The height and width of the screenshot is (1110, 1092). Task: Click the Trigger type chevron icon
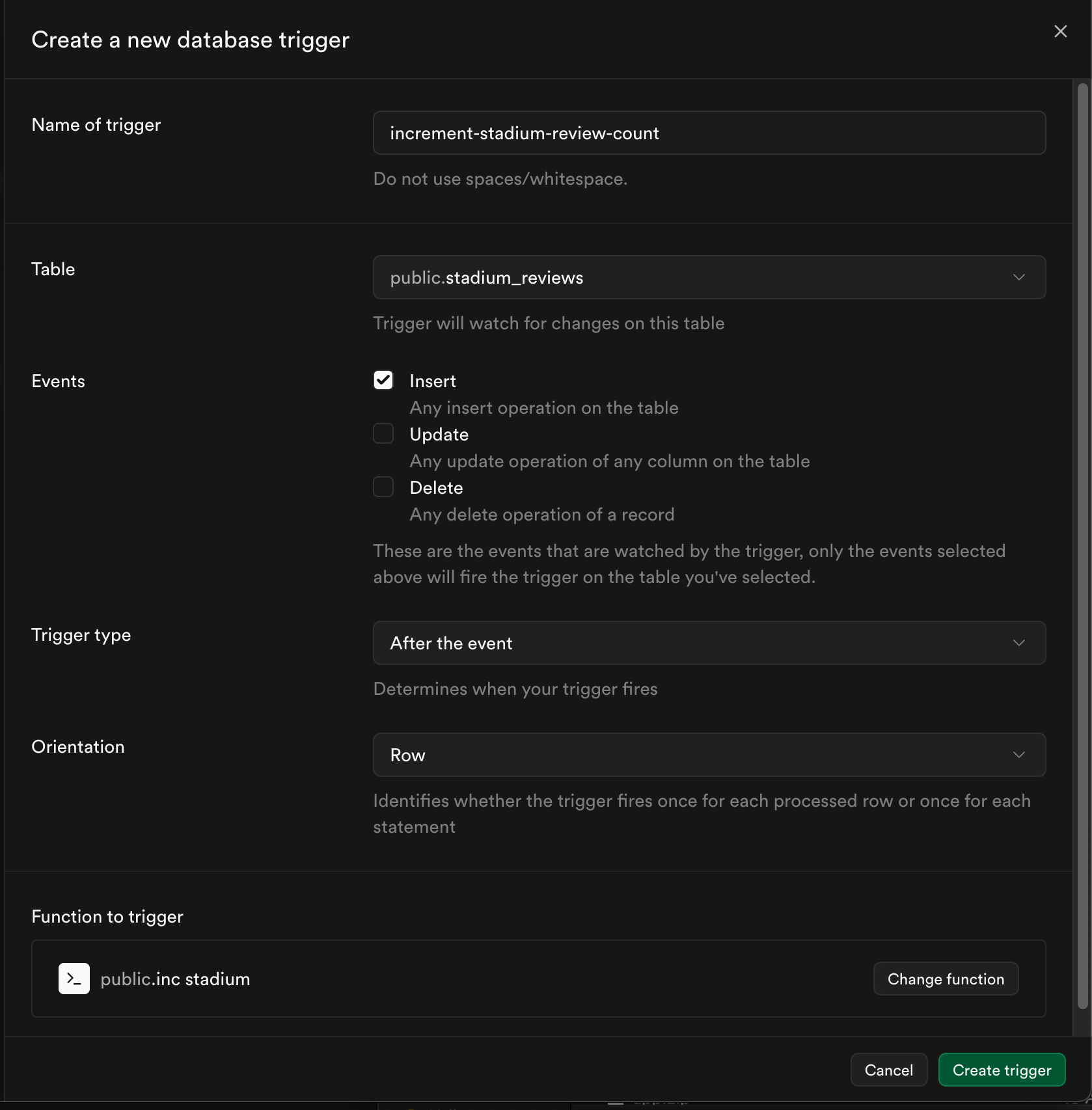click(1018, 643)
